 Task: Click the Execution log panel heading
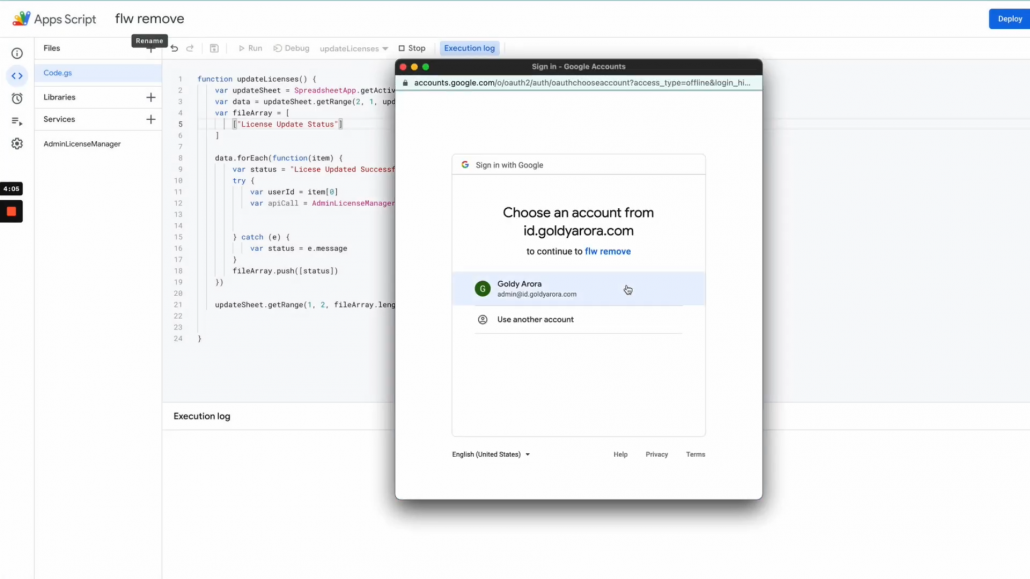pos(202,417)
